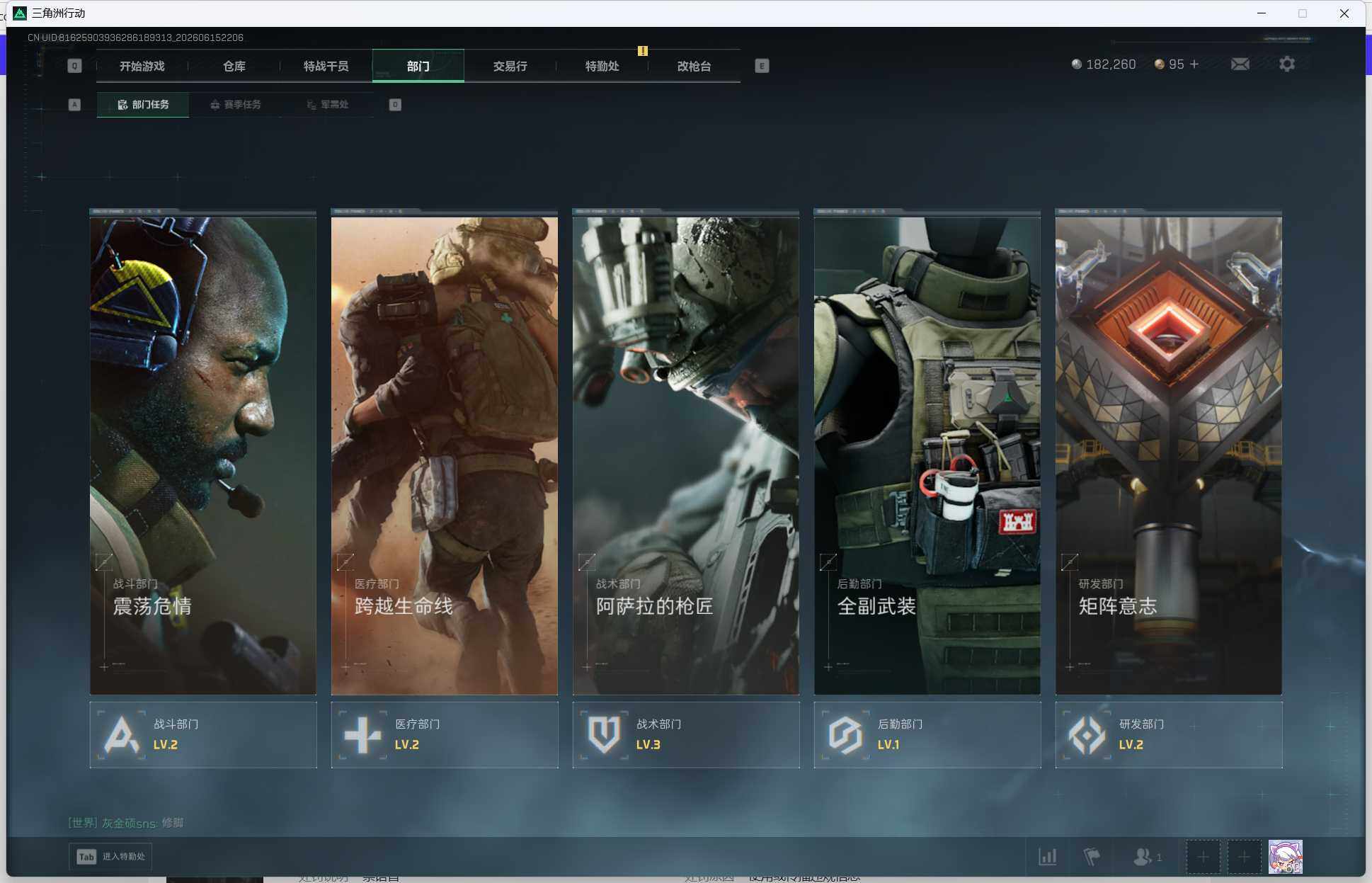
Task: Open the flags icon in bottom bar
Action: pyautogui.click(x=1092, y=857)
